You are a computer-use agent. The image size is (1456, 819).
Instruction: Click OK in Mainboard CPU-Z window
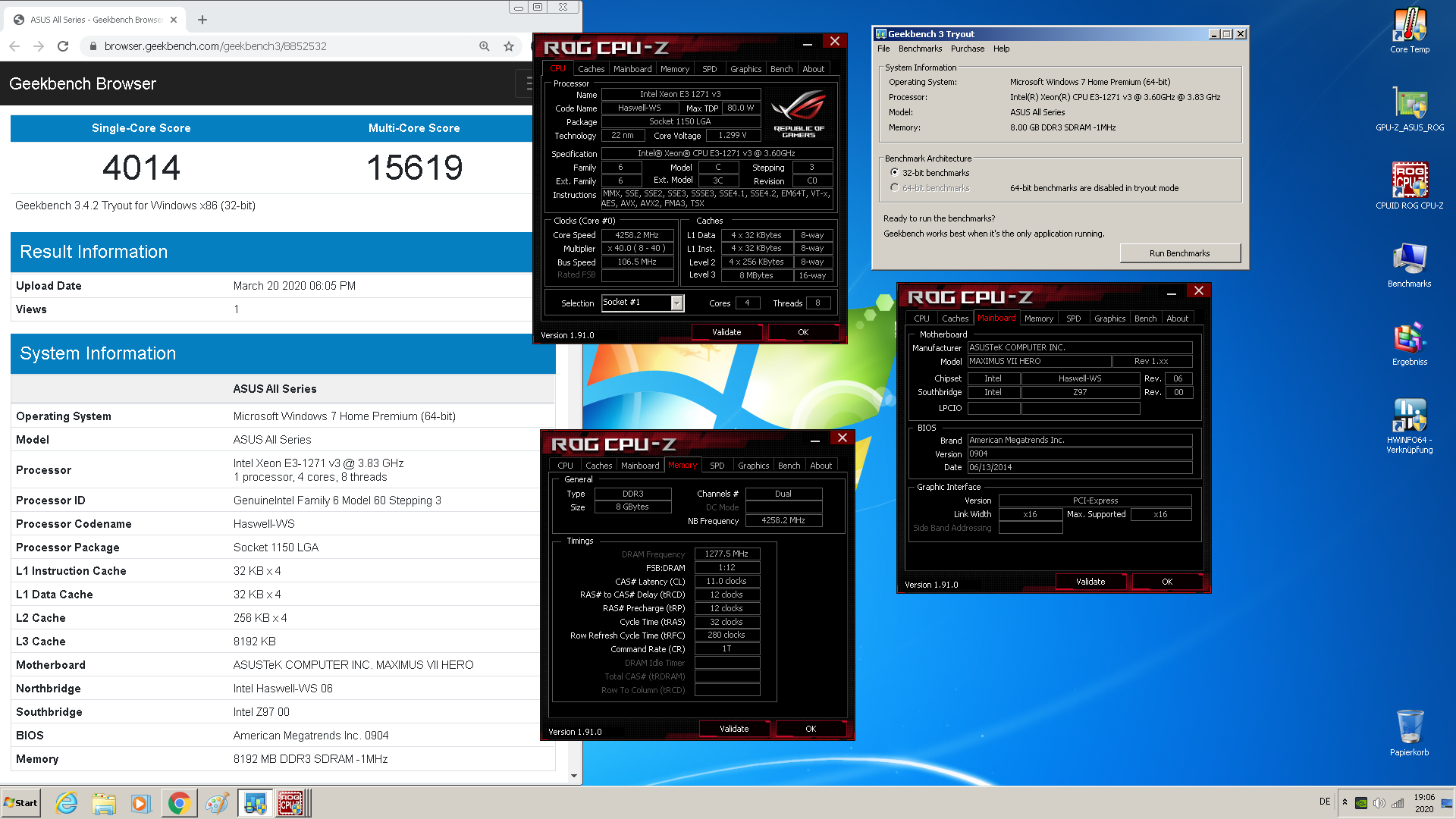pos(1167,582)
